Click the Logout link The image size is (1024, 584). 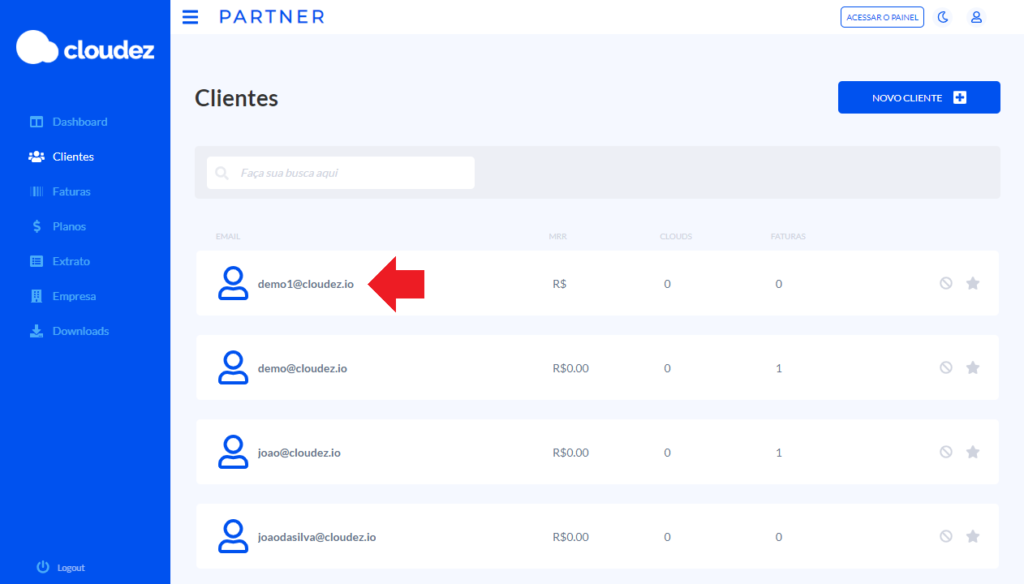(70, 567)
